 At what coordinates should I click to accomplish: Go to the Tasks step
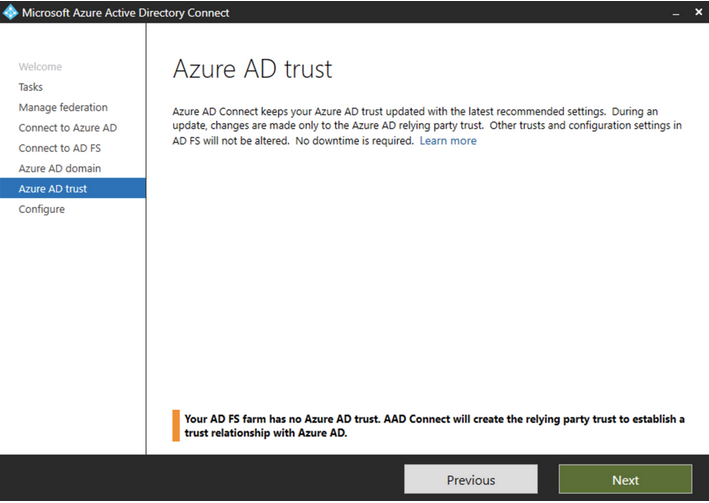[x=31, y=87]
